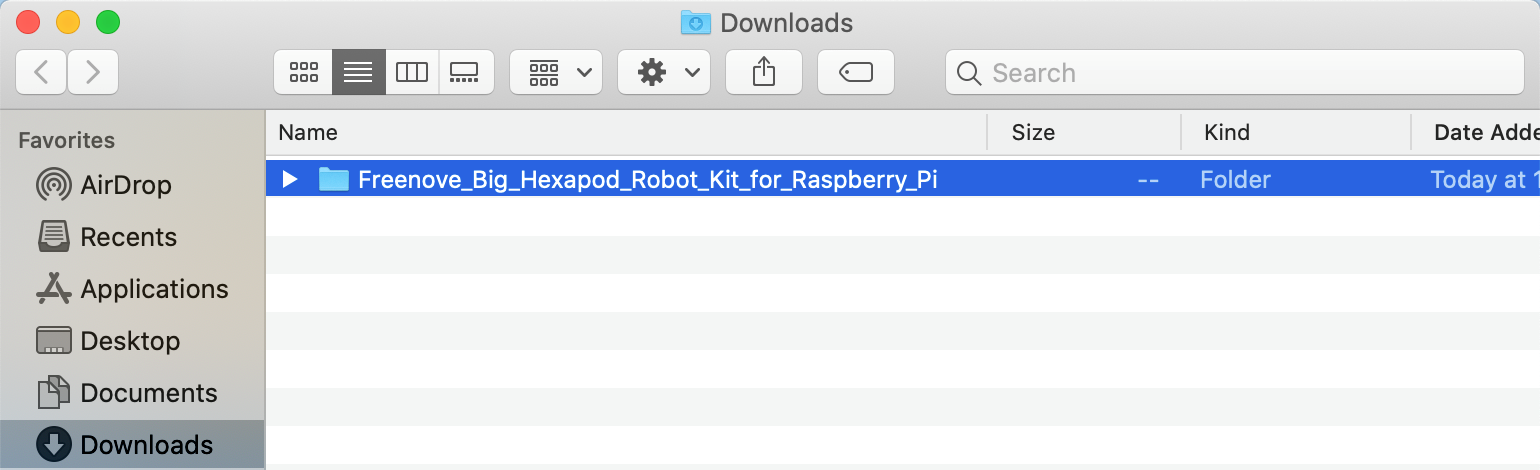The image size is (1540, 470).
Task: Sort by the Size column header
Action: (1084, 132)
